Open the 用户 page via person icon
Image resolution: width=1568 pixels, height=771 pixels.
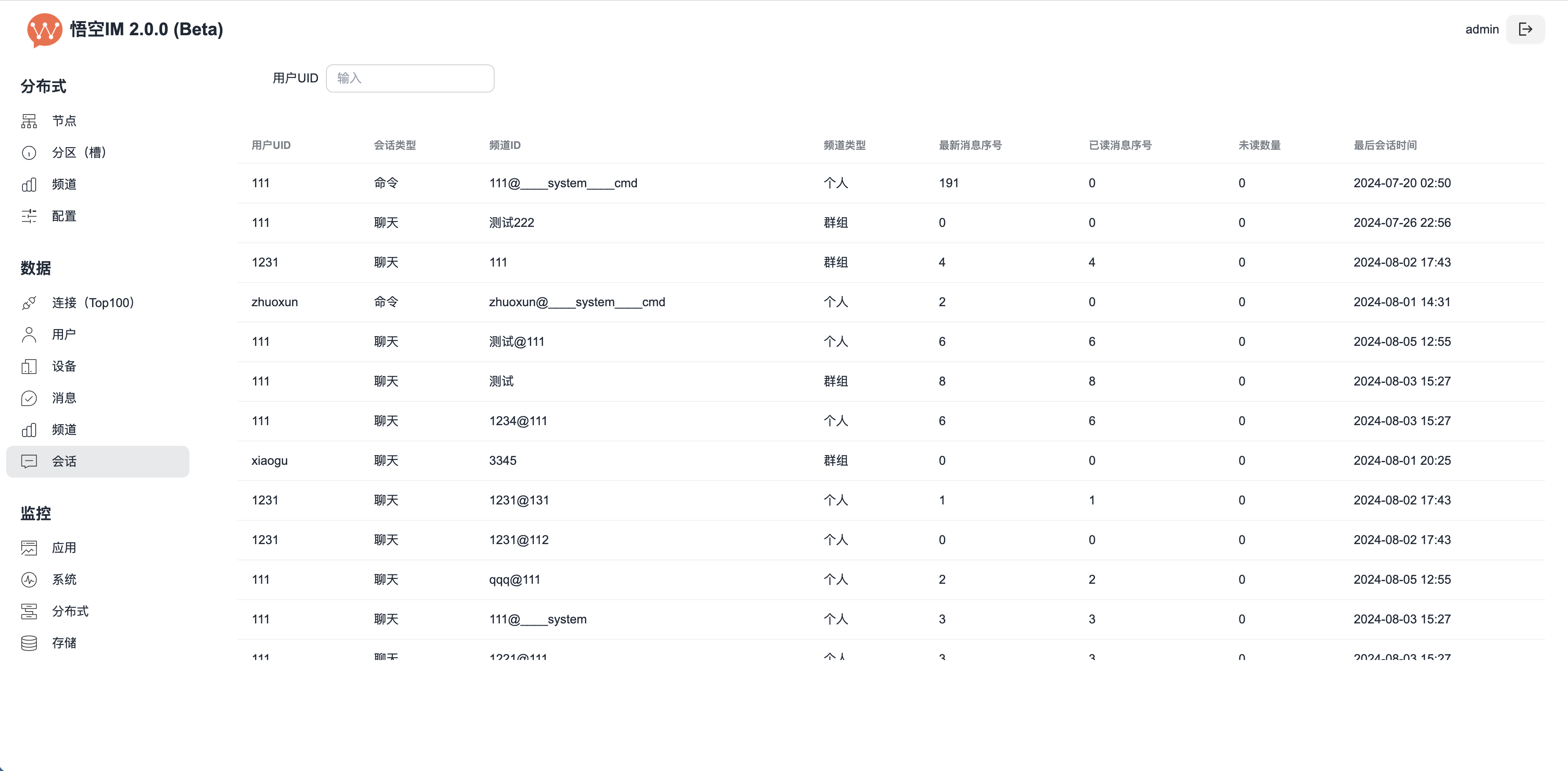click(29, 334)
